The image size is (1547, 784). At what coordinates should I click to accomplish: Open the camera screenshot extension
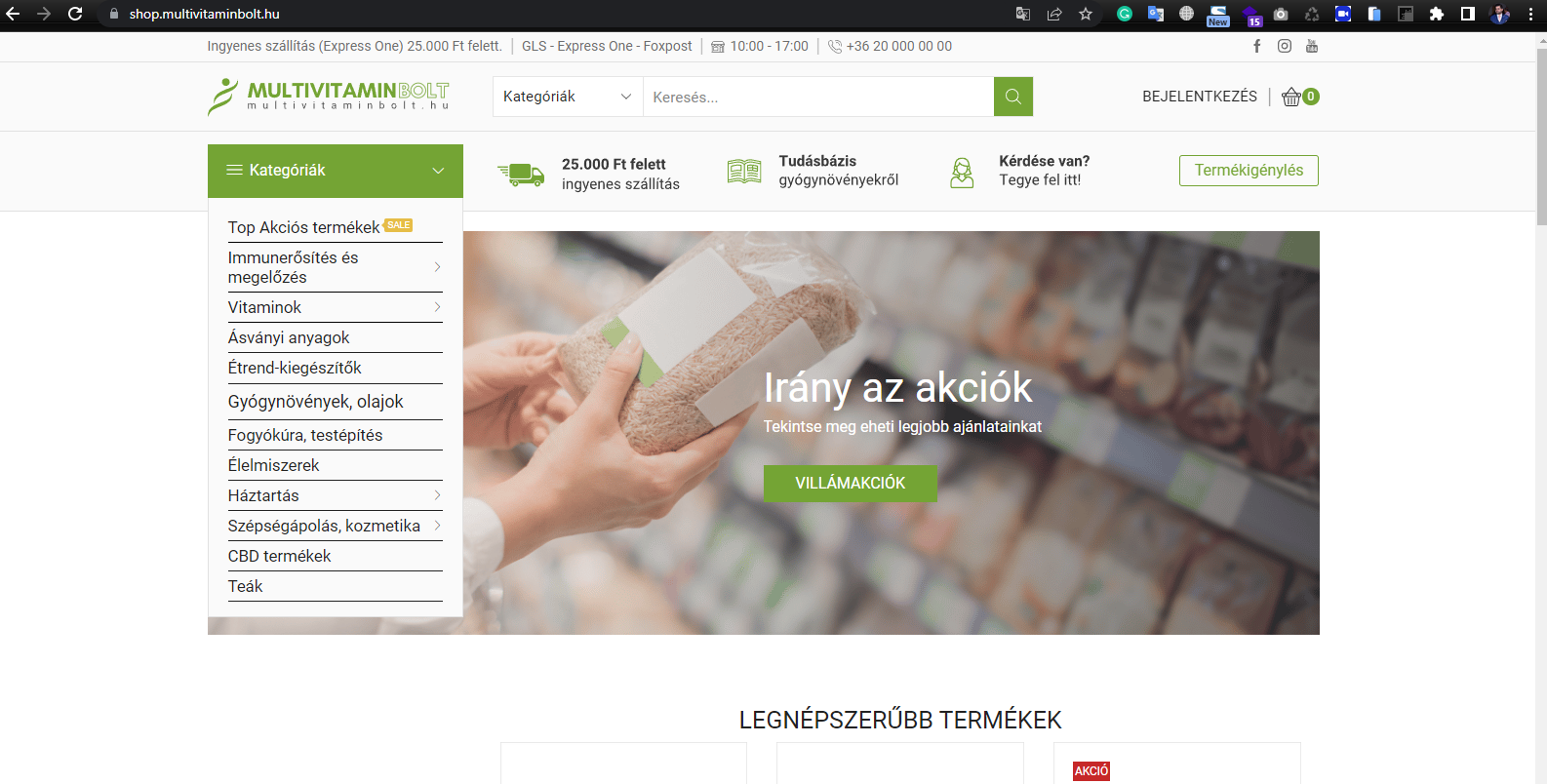[1281, 14]
